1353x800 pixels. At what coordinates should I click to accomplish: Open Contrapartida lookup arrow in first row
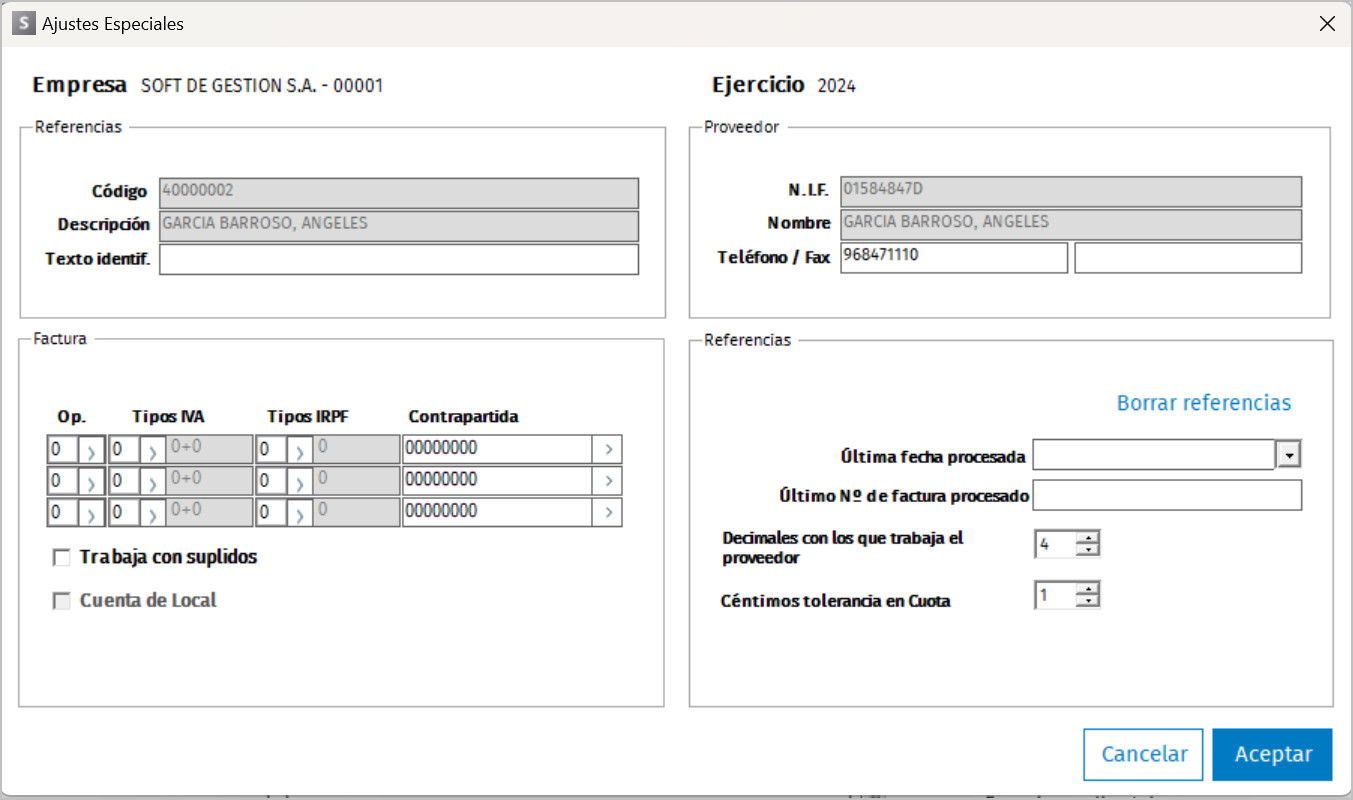point(608,450)
